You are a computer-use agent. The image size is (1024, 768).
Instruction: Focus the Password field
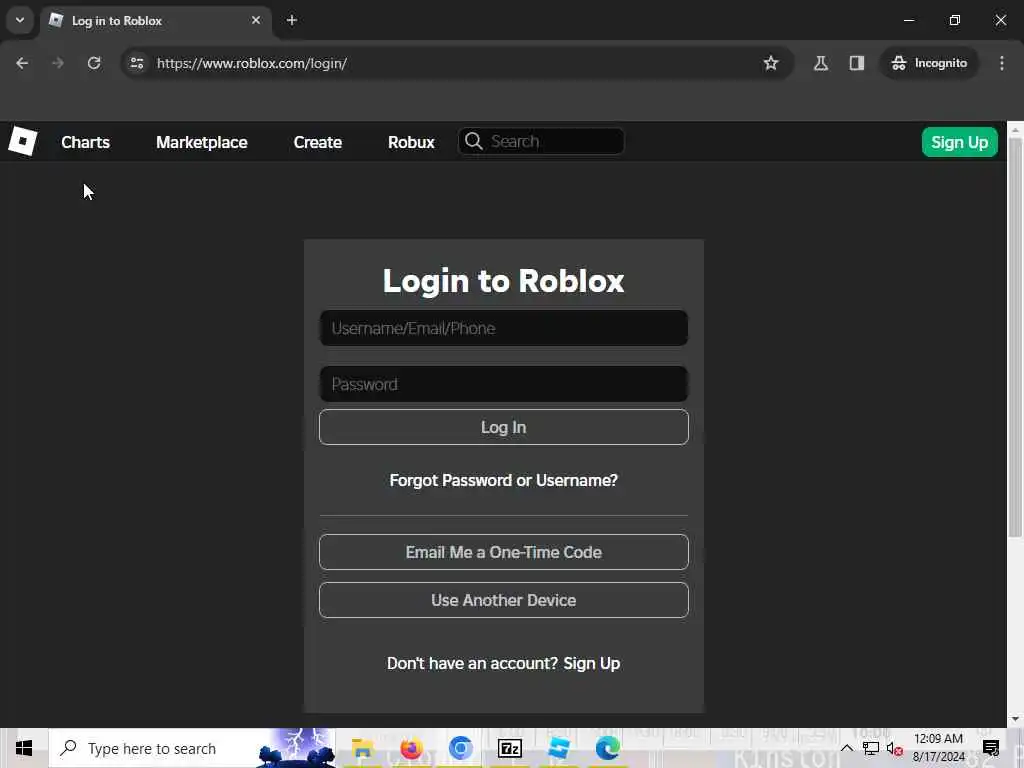[504, 383]
